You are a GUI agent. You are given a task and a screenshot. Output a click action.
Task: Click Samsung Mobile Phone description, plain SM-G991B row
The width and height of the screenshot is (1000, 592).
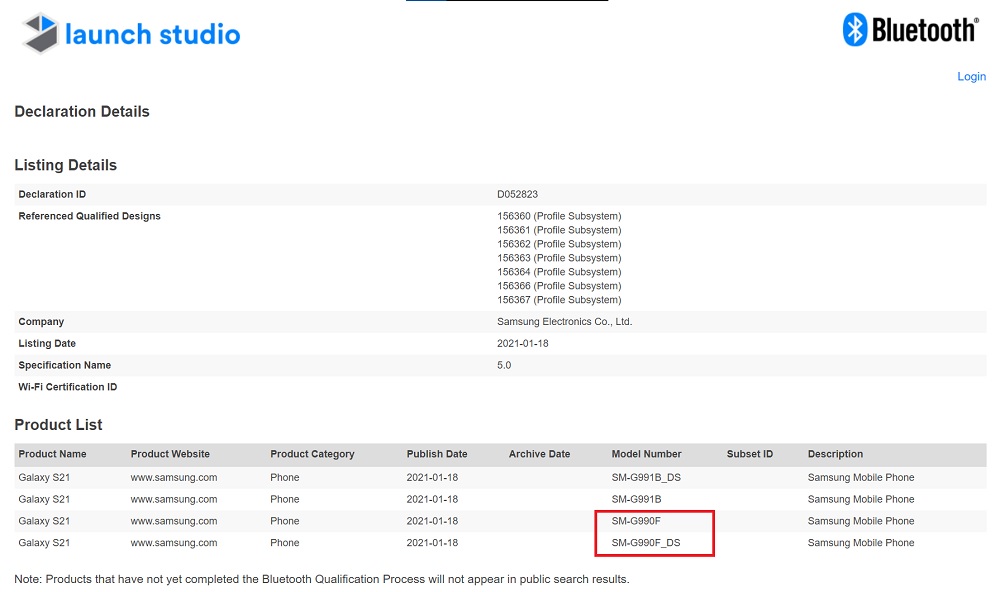[861, 500]
